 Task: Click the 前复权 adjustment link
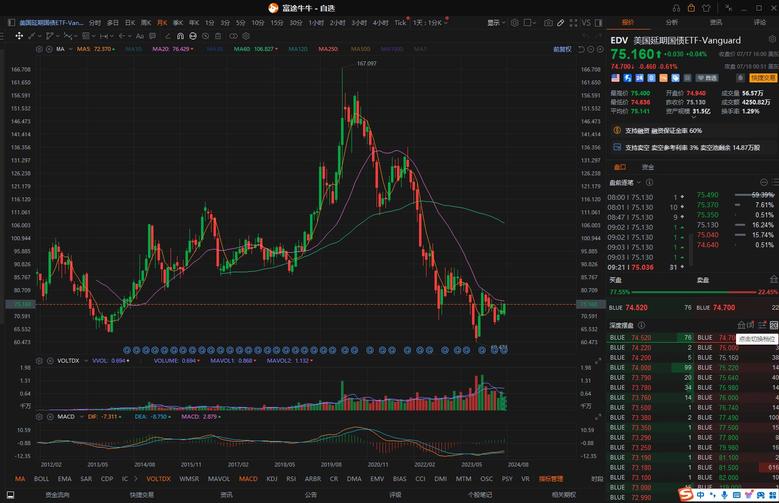[562, 49]
